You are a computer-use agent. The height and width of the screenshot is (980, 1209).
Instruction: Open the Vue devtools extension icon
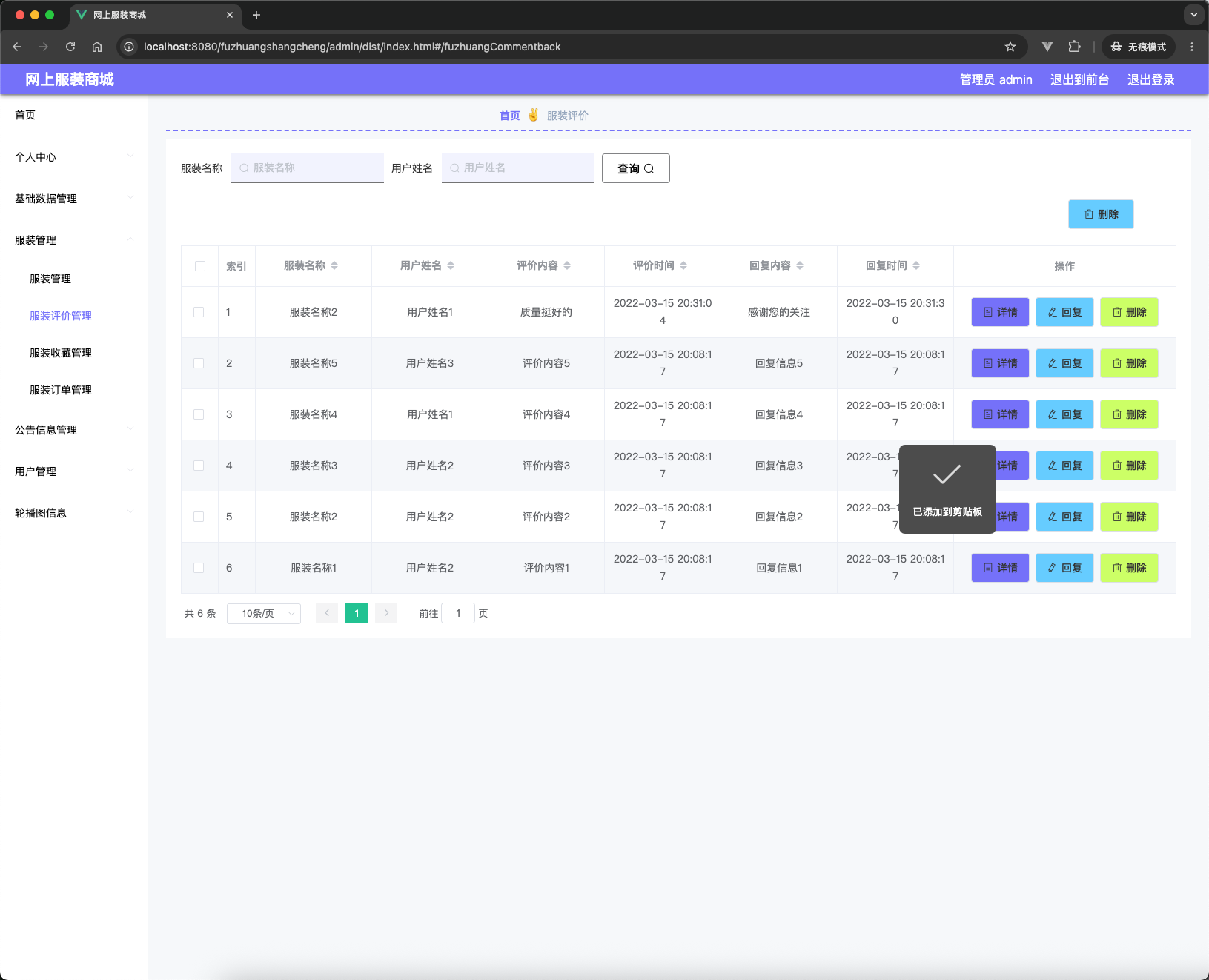tap(1047, 47)
